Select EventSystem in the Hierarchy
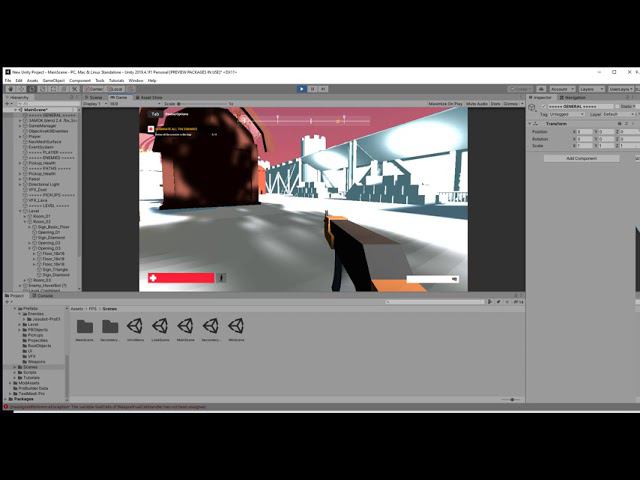Image resolution: width=640 pixels, height=480 pixels. pyautogui.click(x=41, y=147)
